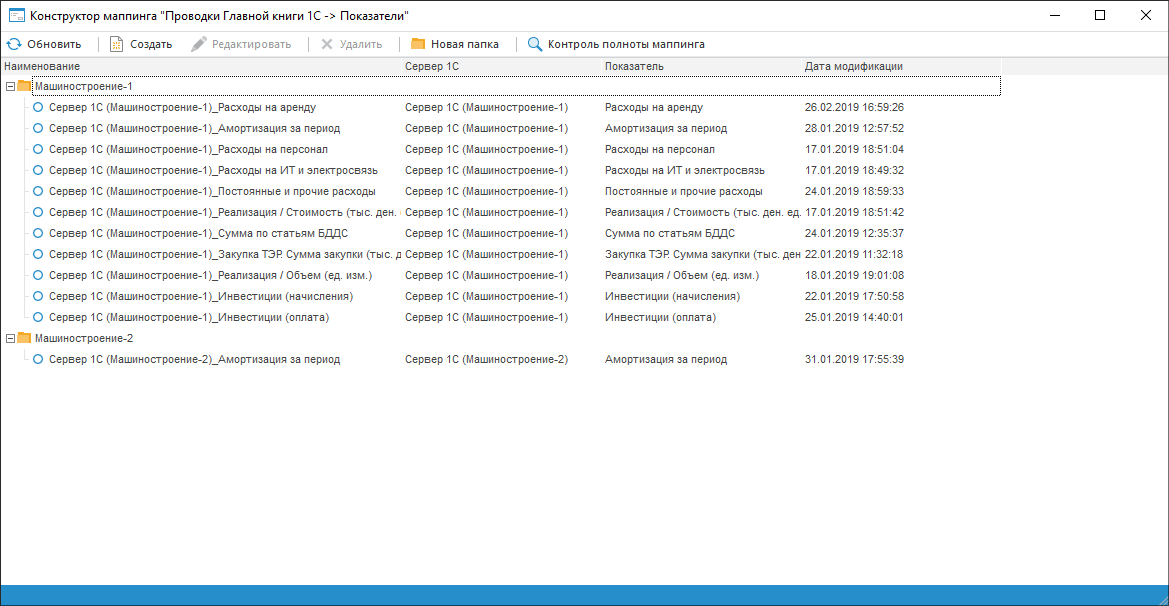Select the Сервер 1С (Машиностроение-2)_Амортизация за период item
Viewport: 1169px width, 606px height.
click(195, 359)
